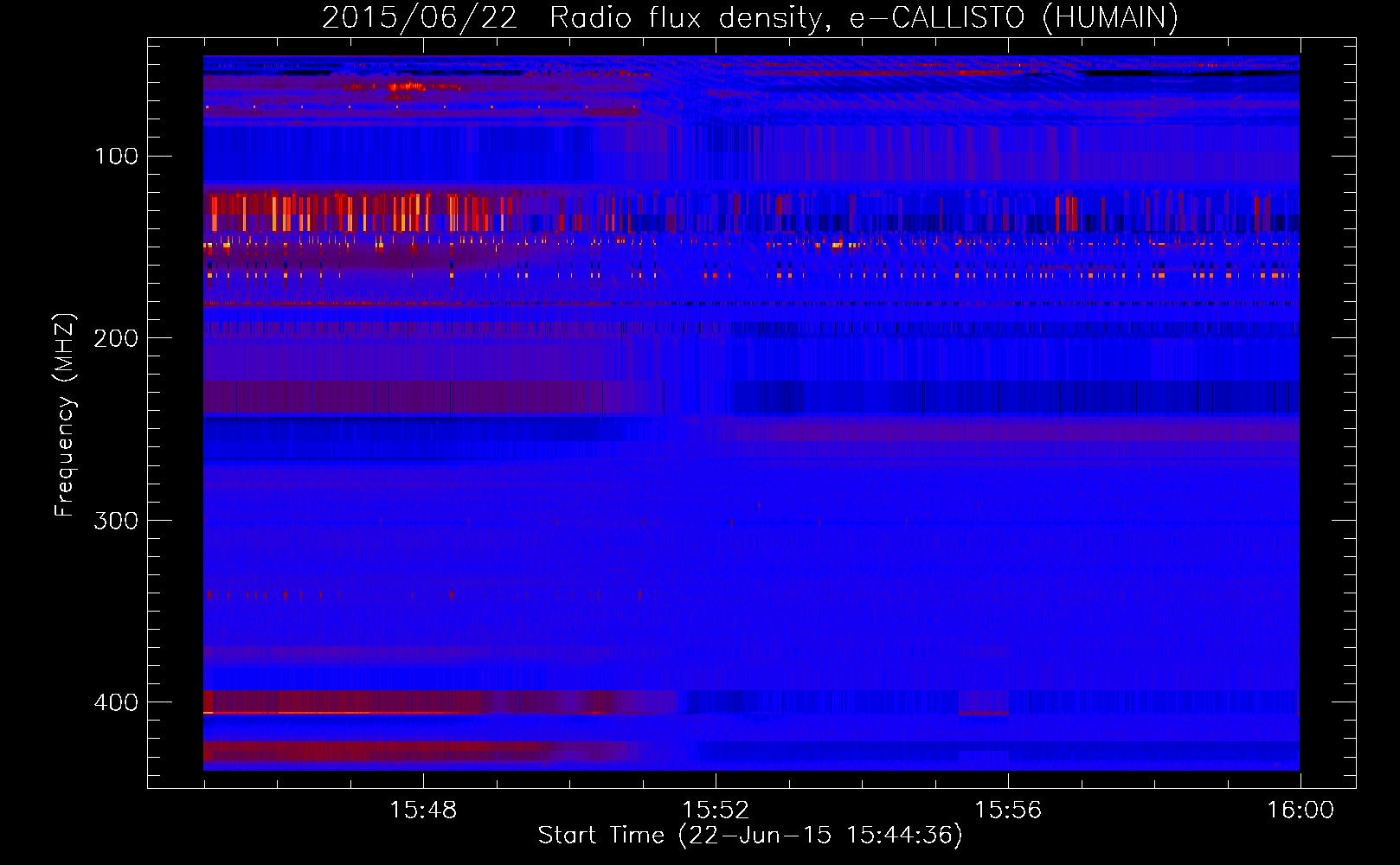Click the 'Frequency (MHZ)' axis label

pyautogui.click(x=65, y=415)
